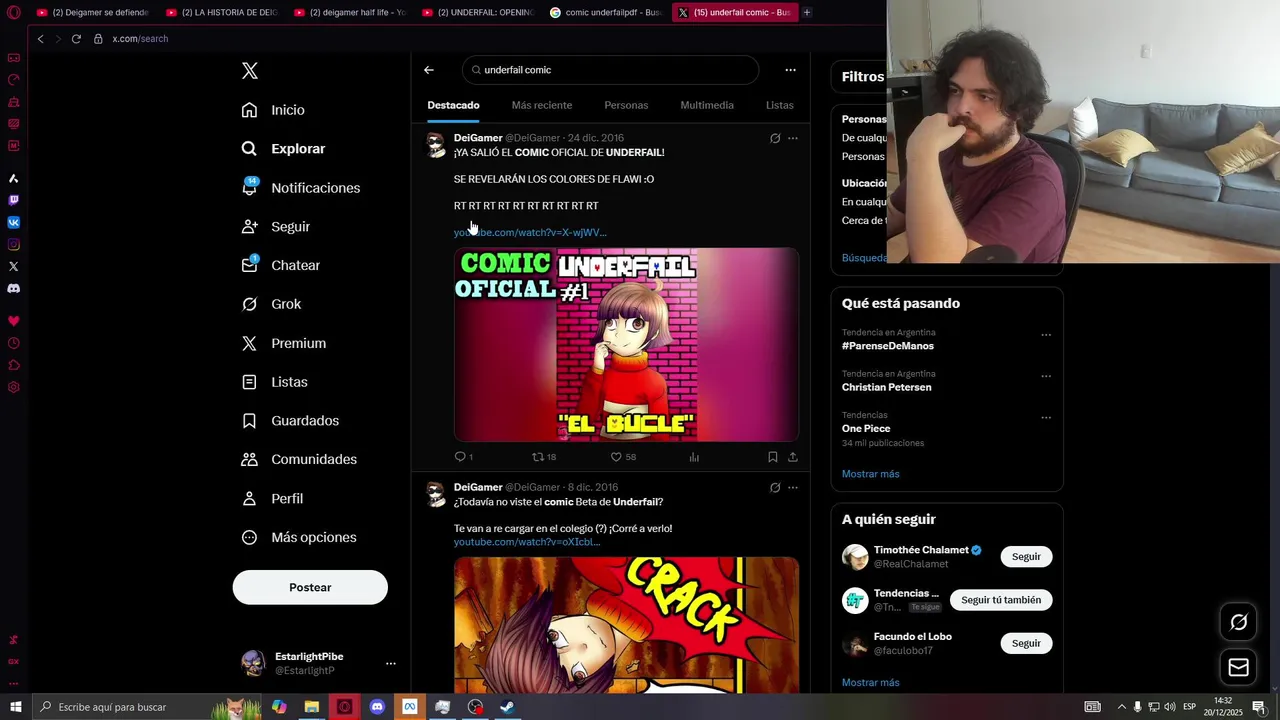Screen dimensions: 1280x720
Task: Repost the COMIC OFICIAL post with 18 reposts
Action: pos(544,457)
